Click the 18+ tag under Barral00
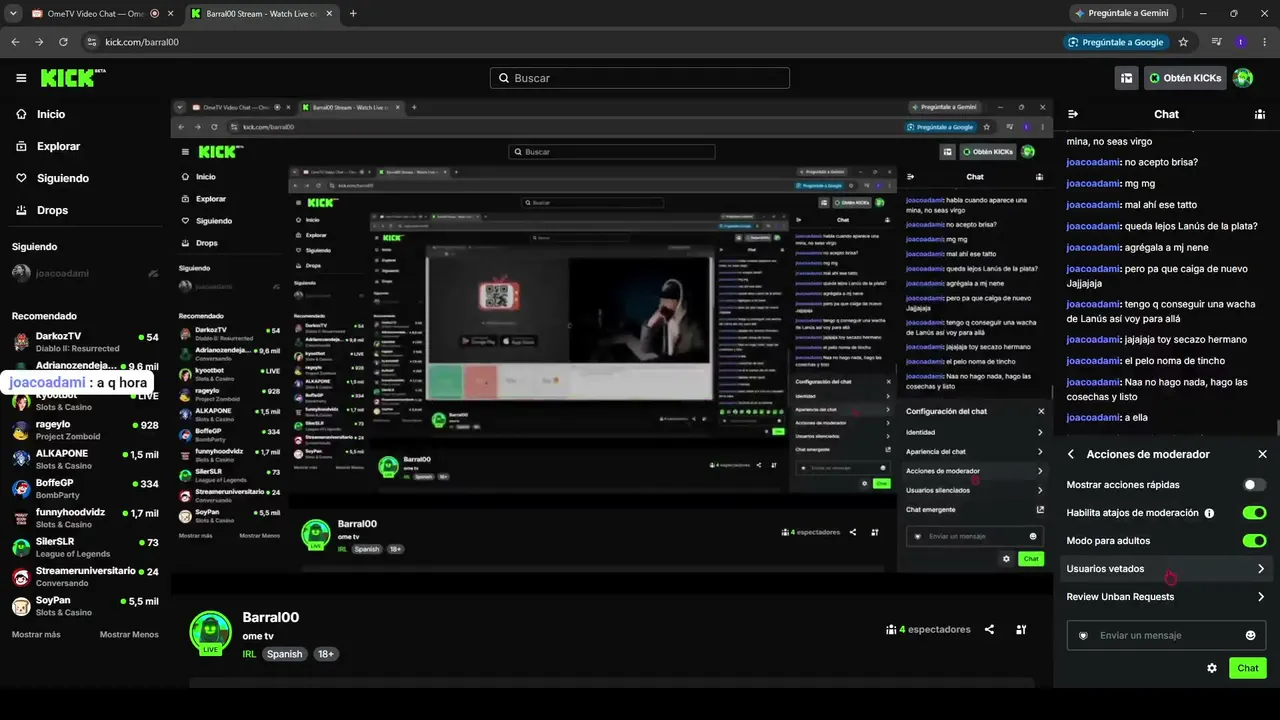 [x=325, y=654]
